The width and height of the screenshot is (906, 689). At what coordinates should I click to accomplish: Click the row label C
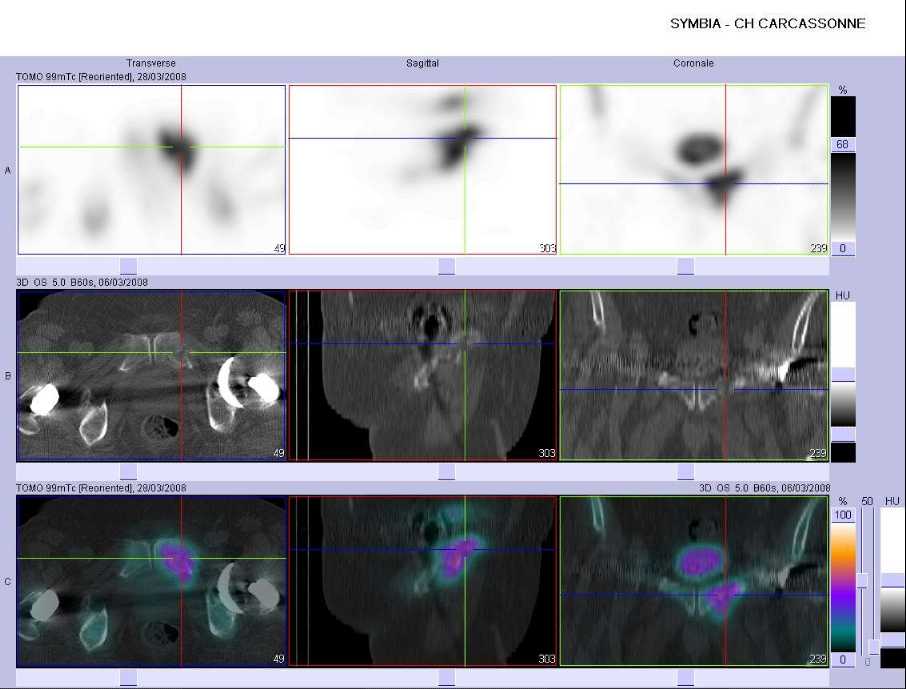(8, 581)
